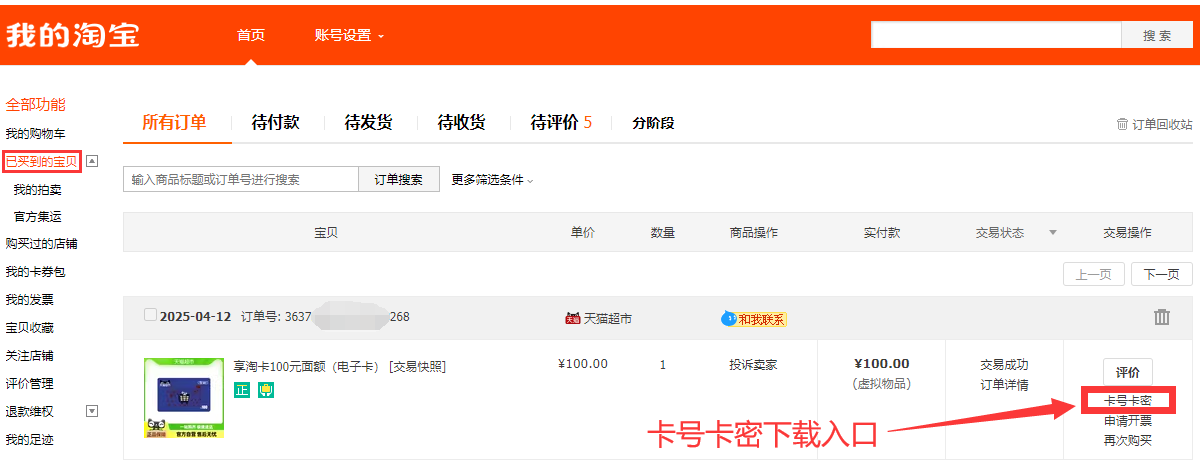Image resolution: width=1200 pixels, height=468 pixels.
Task: Focus the order search input field
Action: (240, 180)
